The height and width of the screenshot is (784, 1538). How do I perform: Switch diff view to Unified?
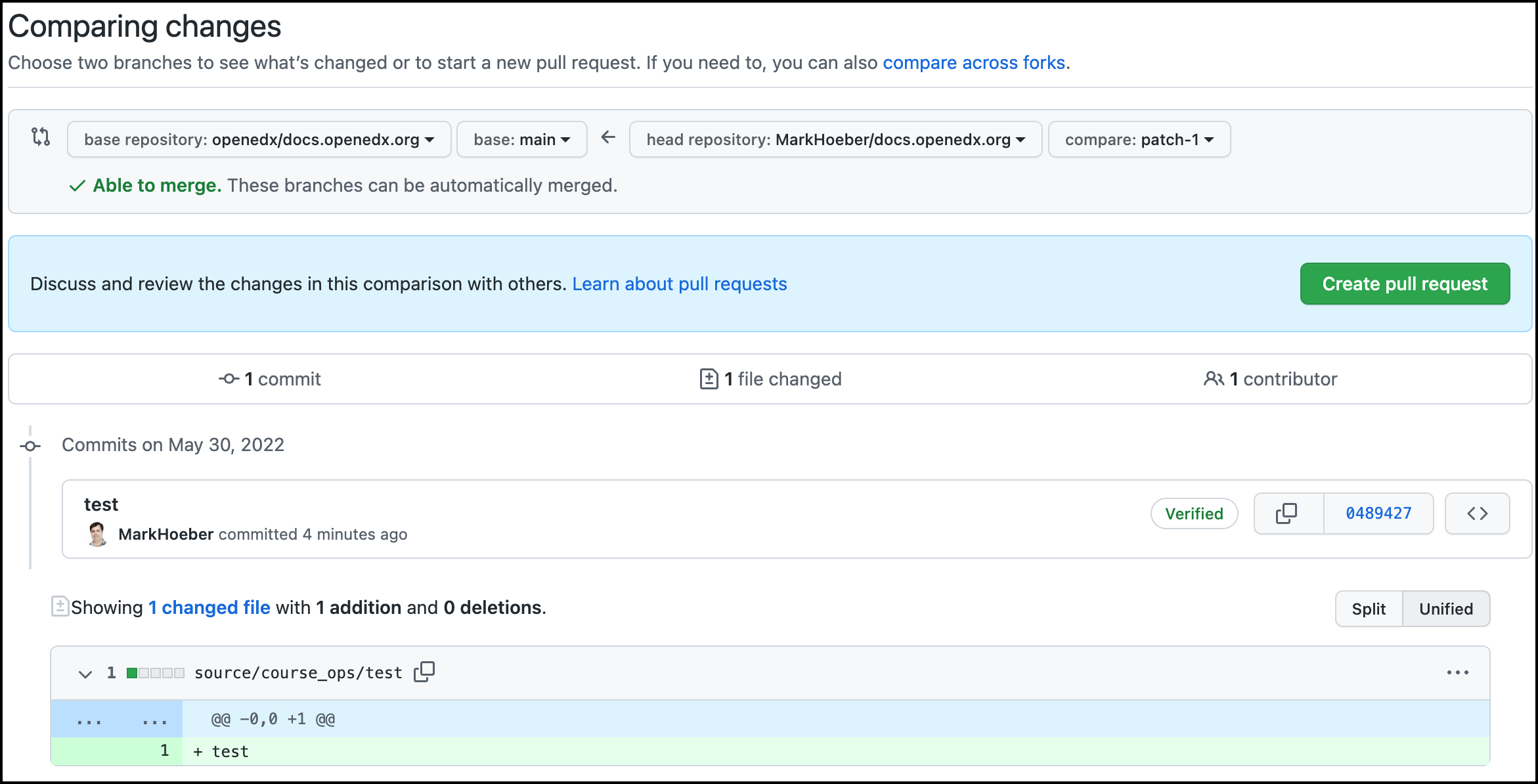[x=1445, y=609]
